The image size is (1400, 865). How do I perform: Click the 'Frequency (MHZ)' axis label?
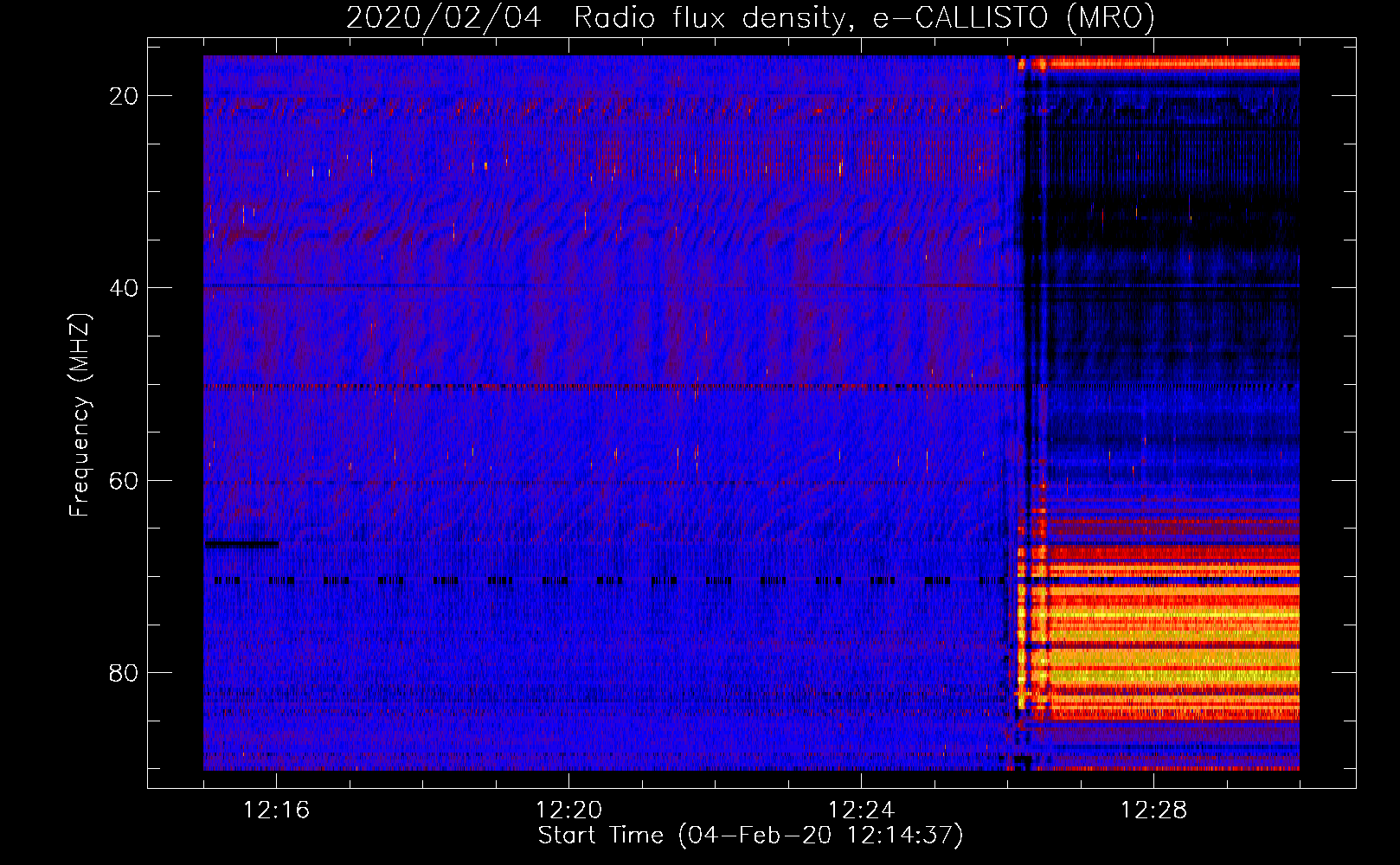[80, 415]
